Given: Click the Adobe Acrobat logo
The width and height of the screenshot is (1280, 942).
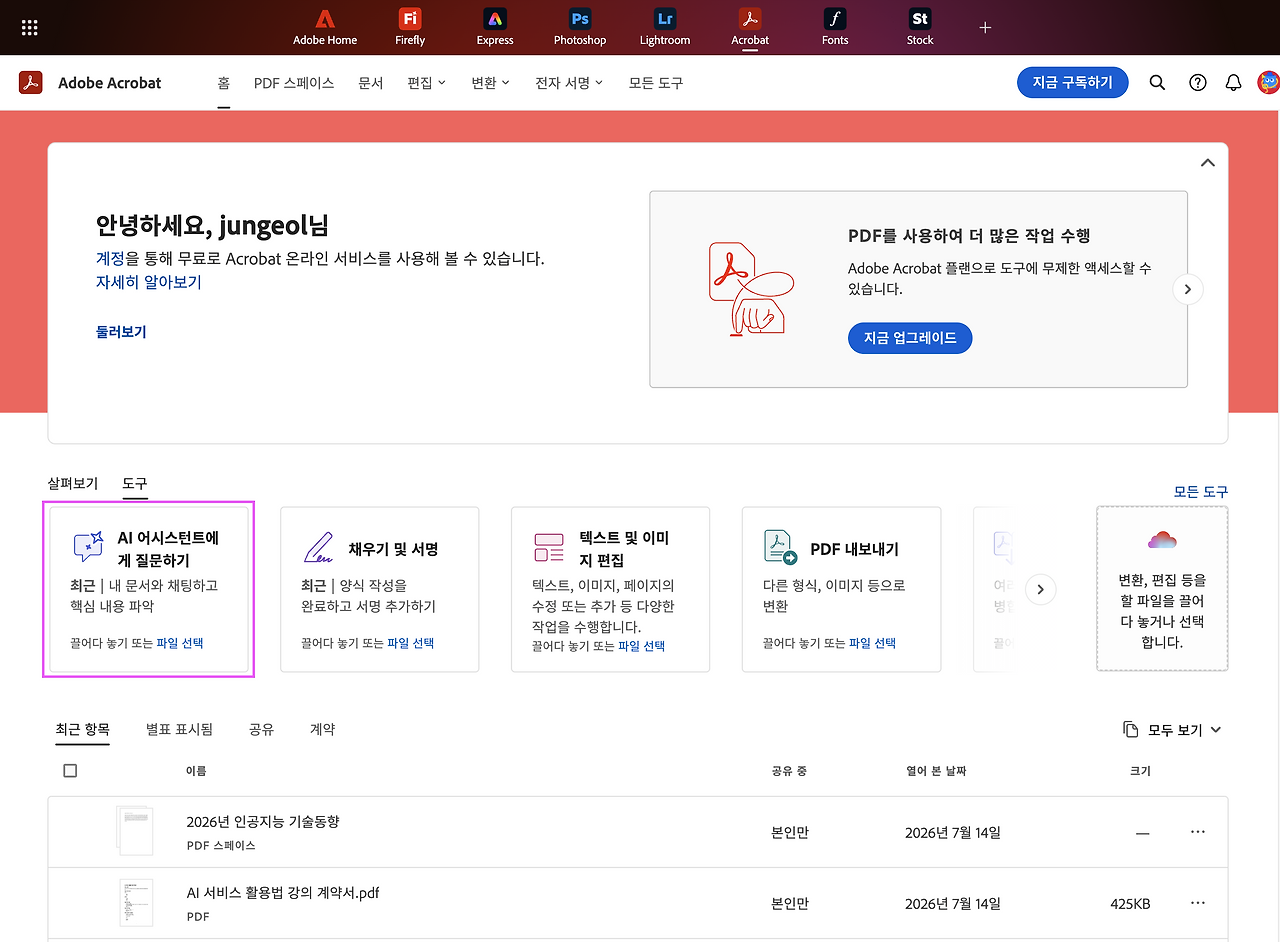Looking at the screenshot, I should click(30, 83).
